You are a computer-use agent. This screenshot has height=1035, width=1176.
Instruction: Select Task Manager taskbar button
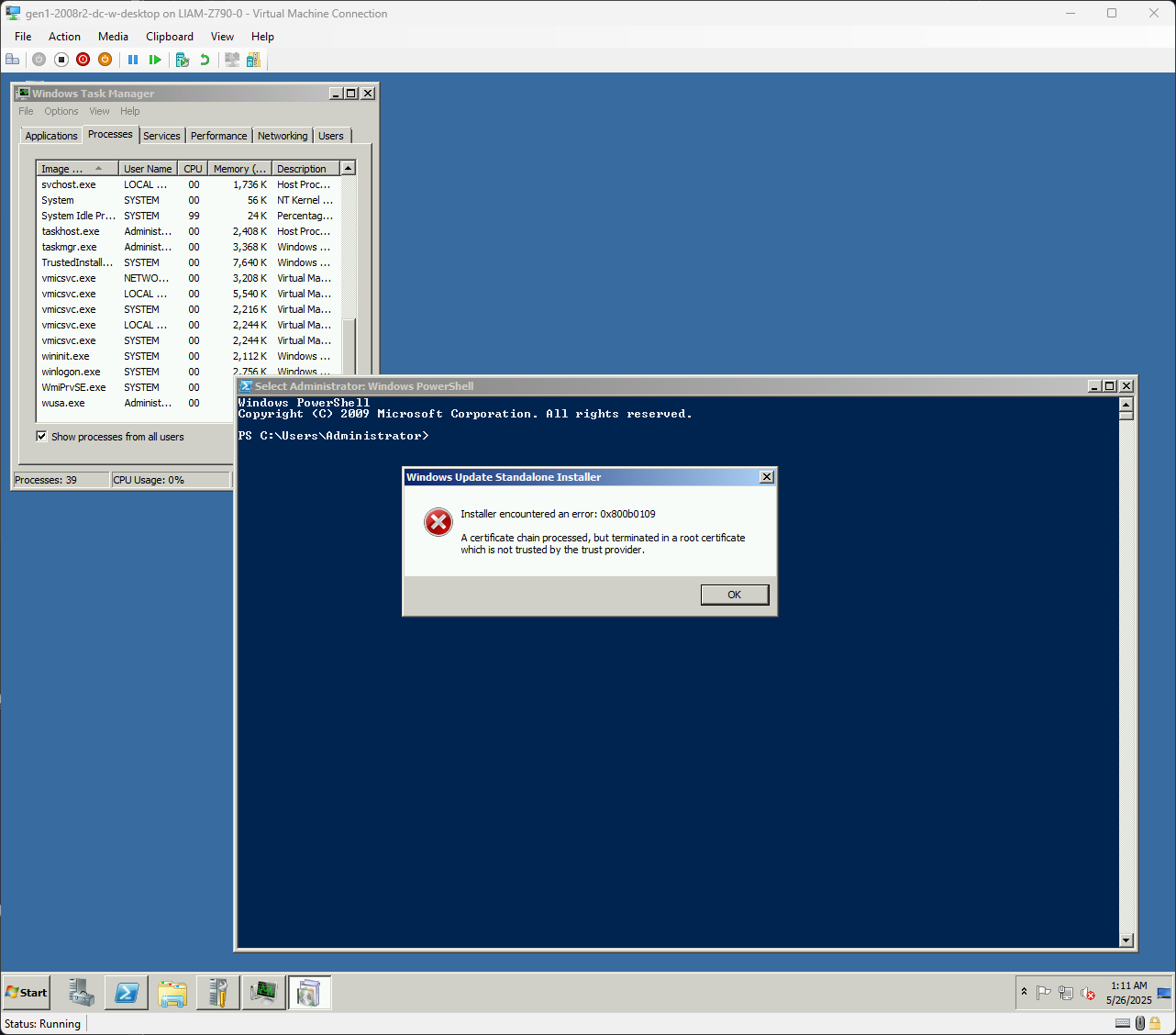pos(264,992)
